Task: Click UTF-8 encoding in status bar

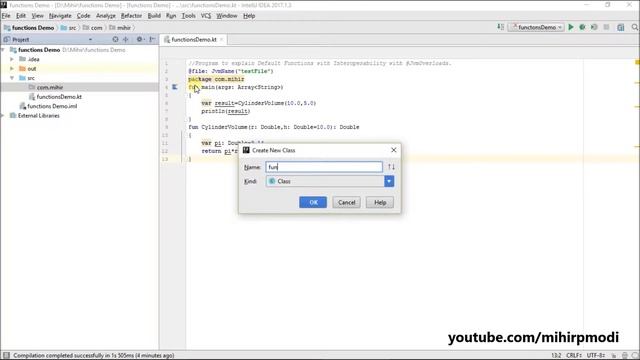Action: tap(596, 356)
